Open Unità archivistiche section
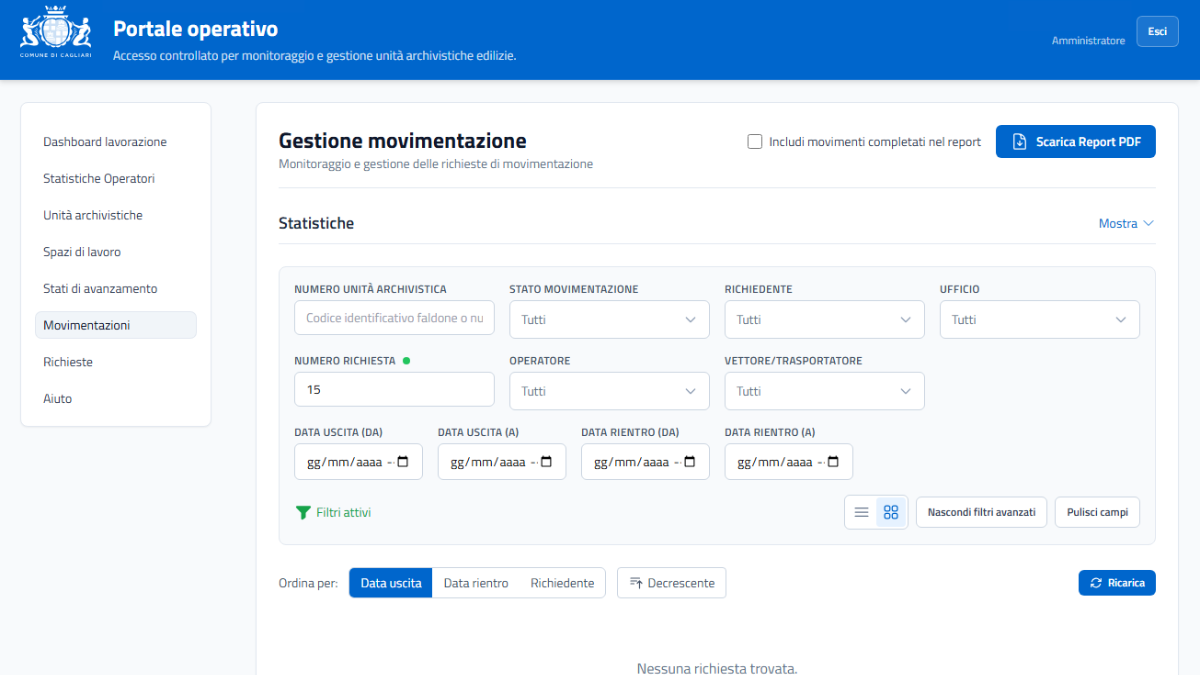The height and width of the screenshot is (675, 1200). coord(116,215)
